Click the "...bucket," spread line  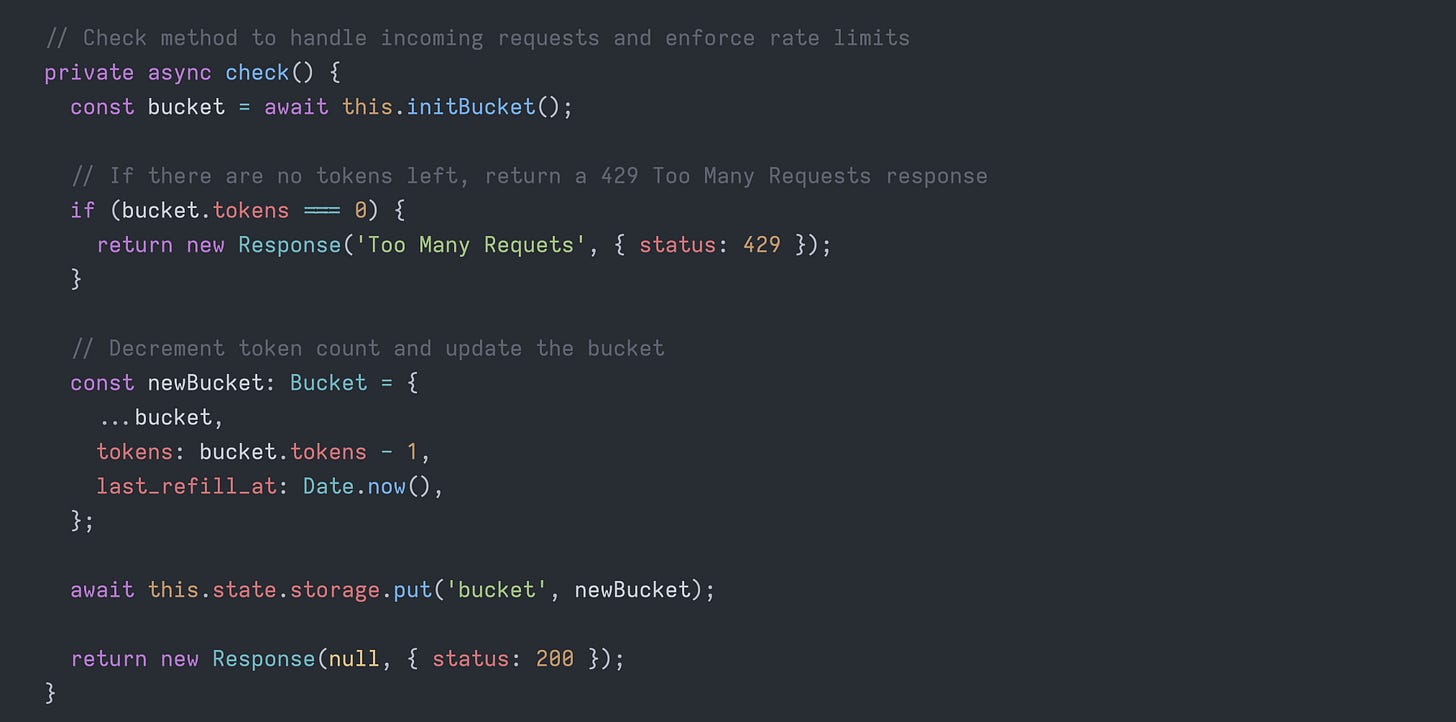(x=160, y=417)
